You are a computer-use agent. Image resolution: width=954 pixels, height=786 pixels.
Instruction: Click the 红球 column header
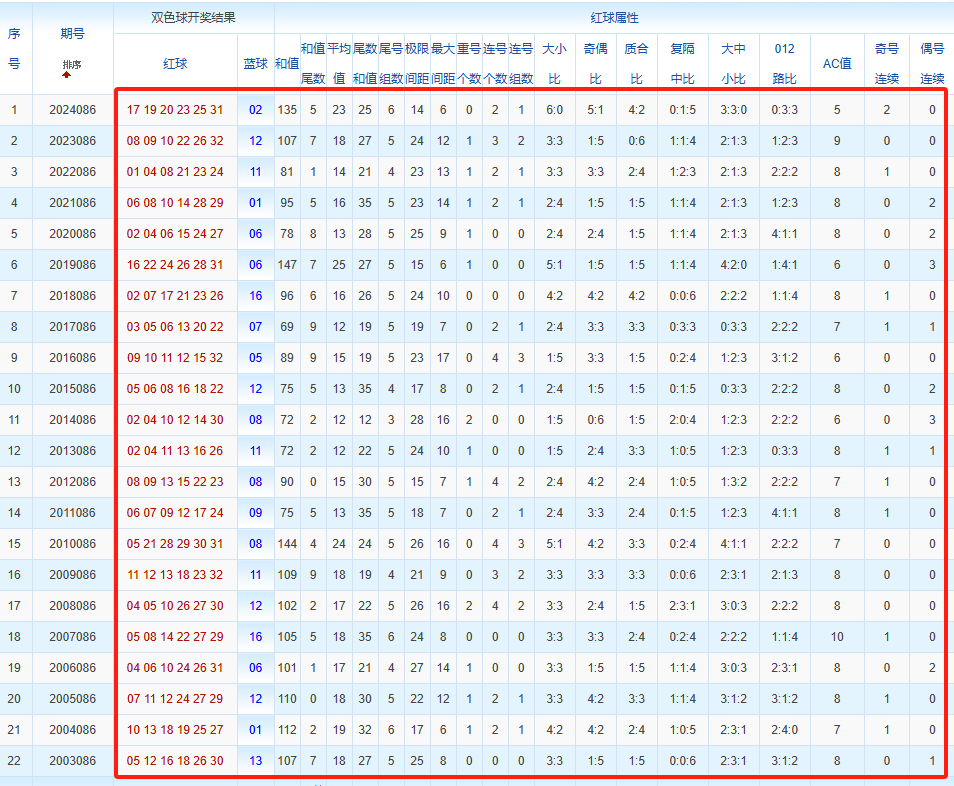[175, 64]
